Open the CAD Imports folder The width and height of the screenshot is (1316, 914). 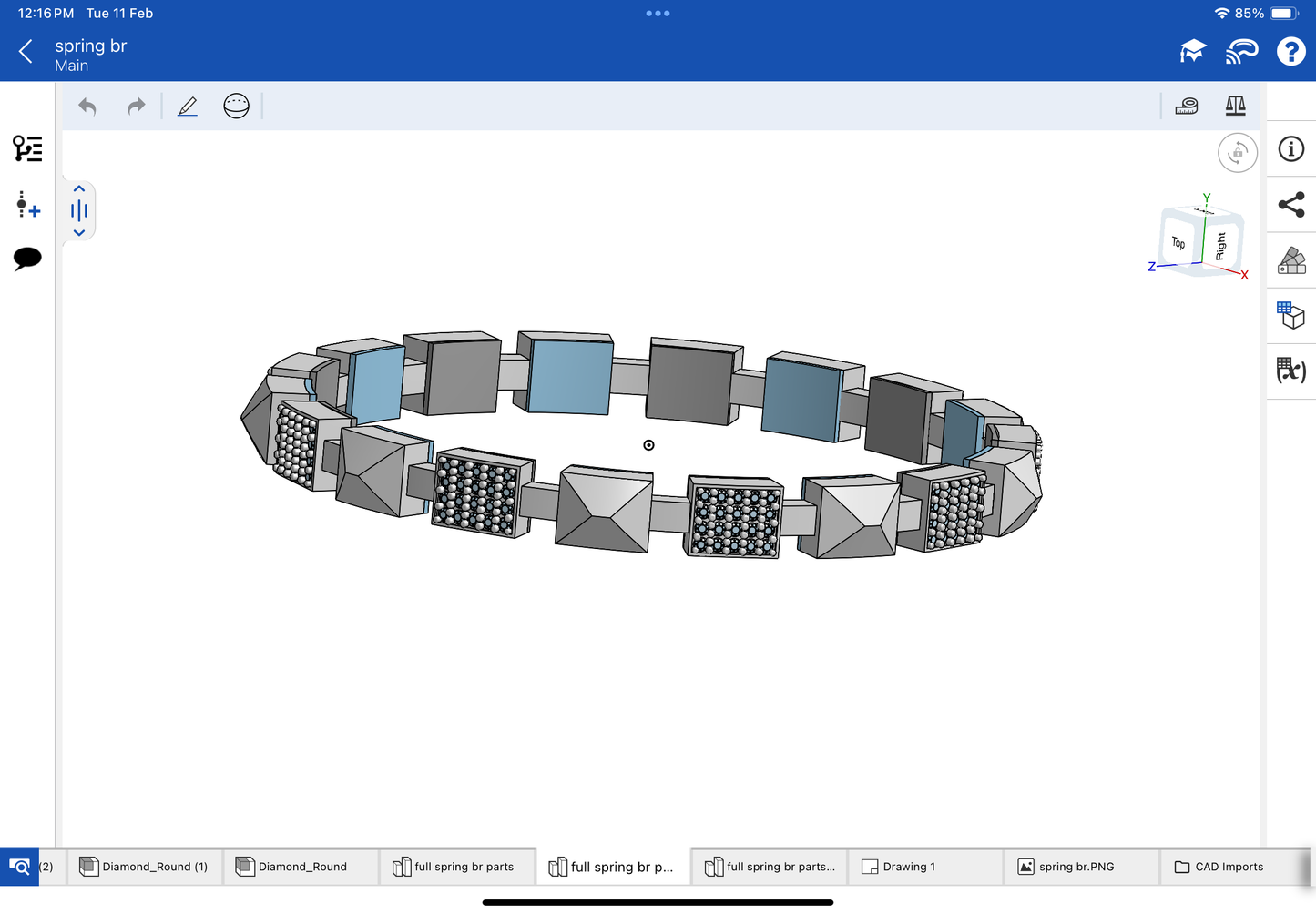[1229, 867]
